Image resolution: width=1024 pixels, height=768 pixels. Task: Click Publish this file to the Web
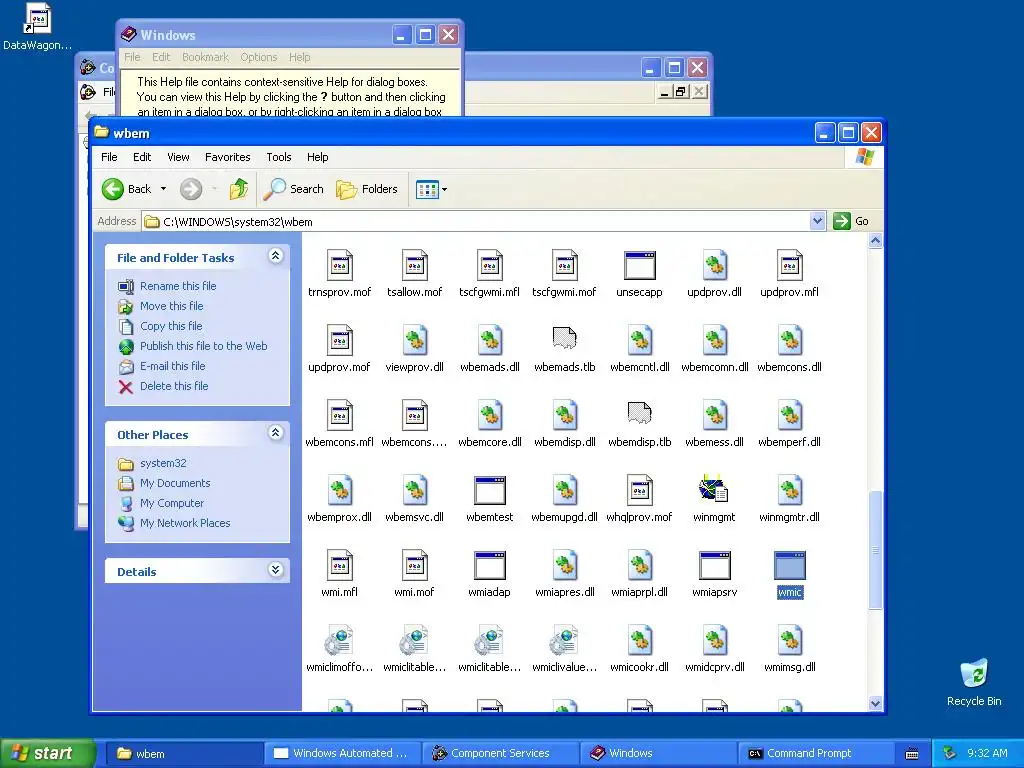pyautogui.click(x=203, y=346)
